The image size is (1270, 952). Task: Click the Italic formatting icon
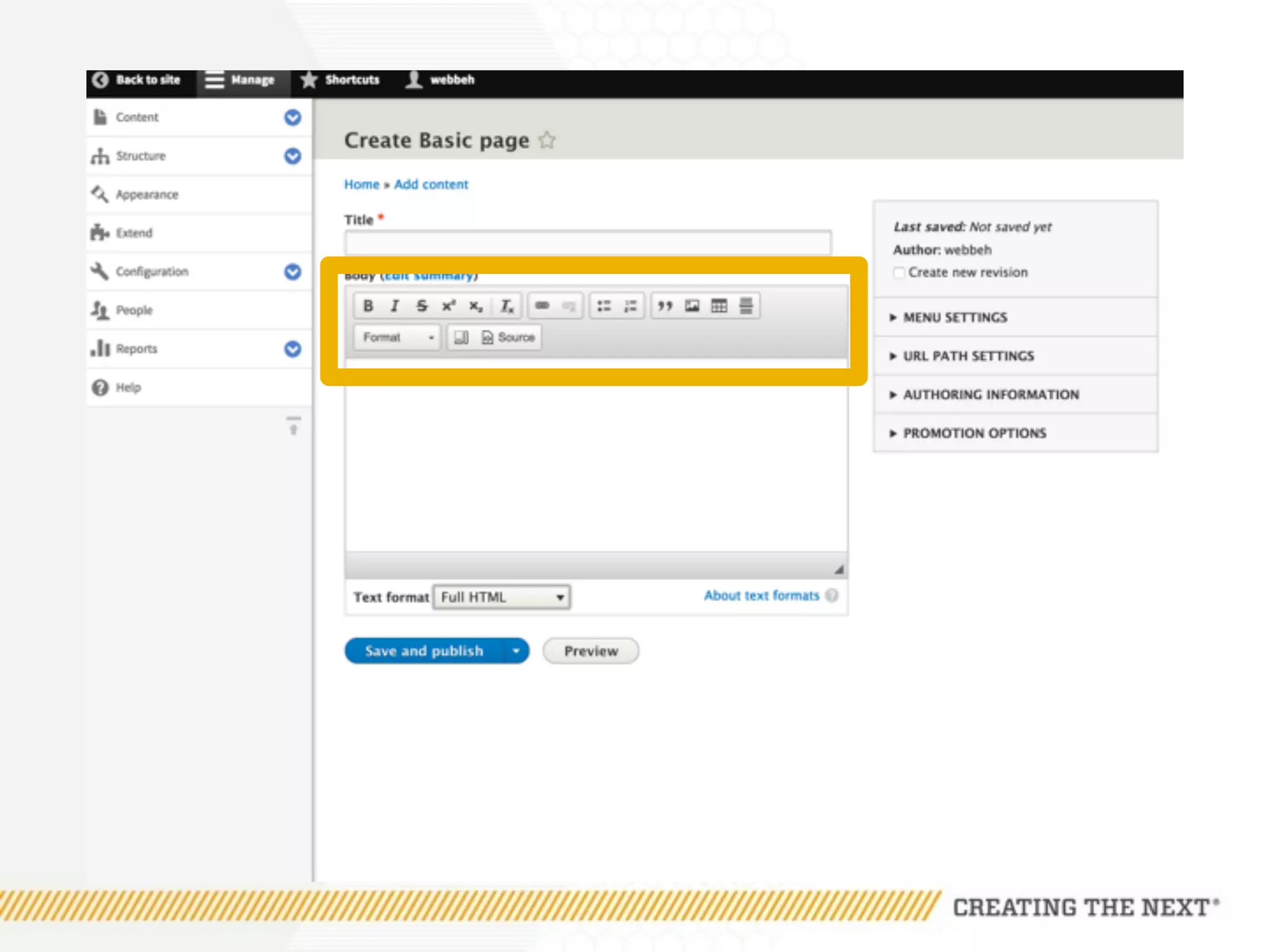pyautogui.click(x=394, y=306)
